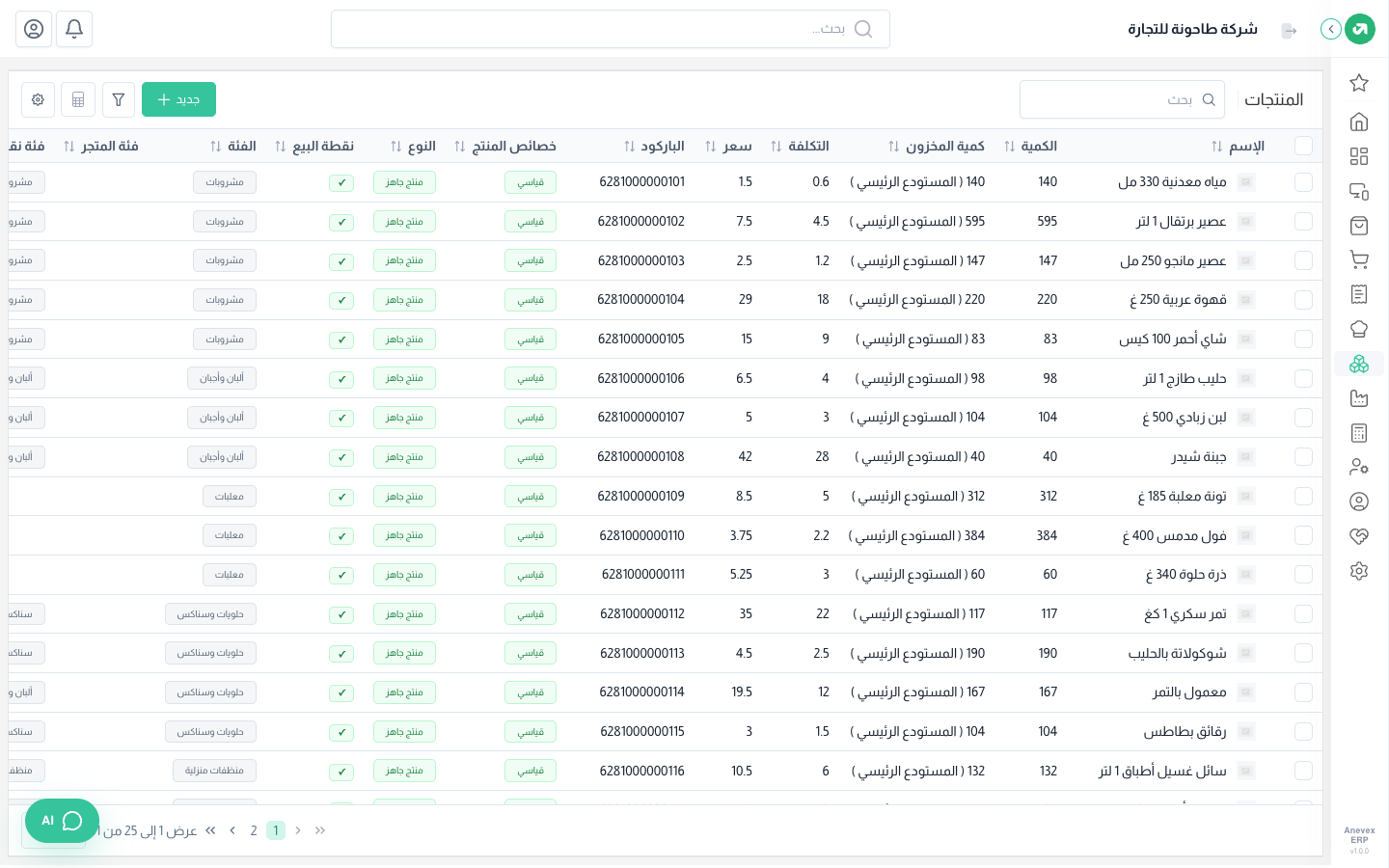Open the notifications bell

[74, 29]
